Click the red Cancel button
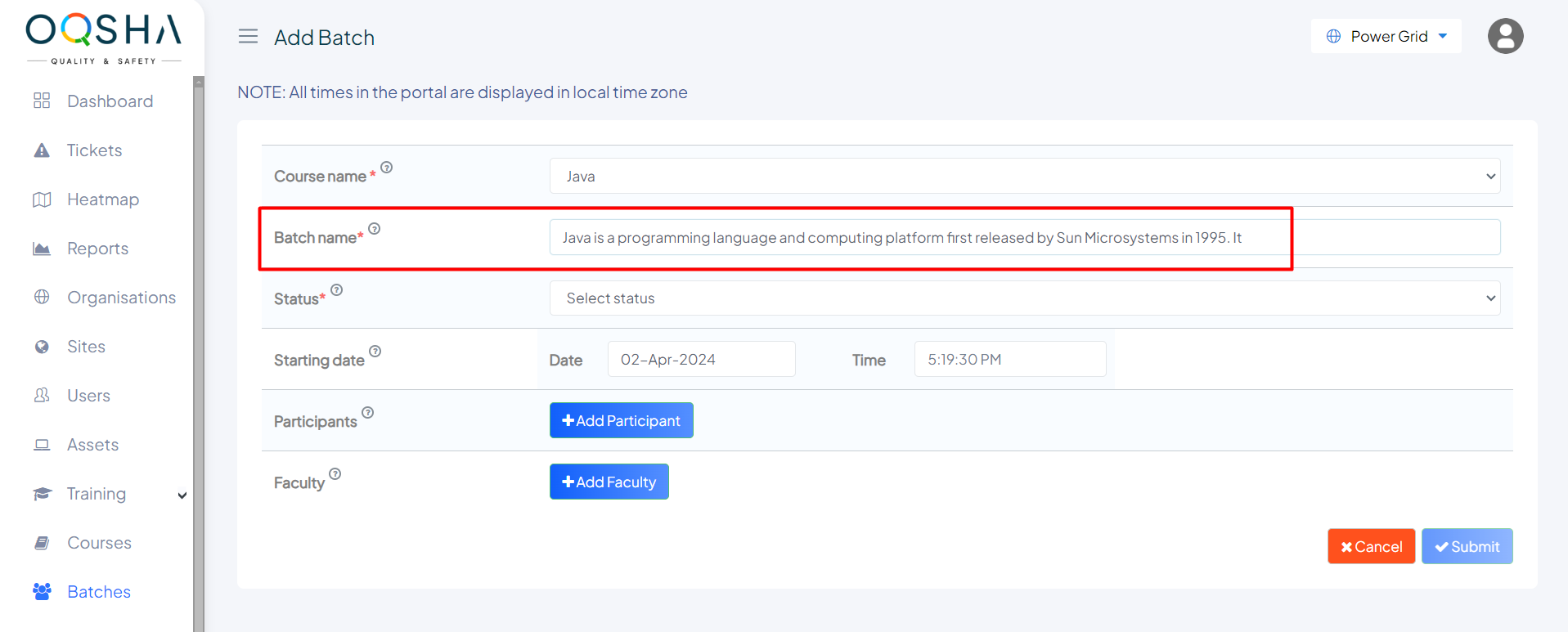The width and height of the screenshot is (1568, 632). coord(1371,547)
